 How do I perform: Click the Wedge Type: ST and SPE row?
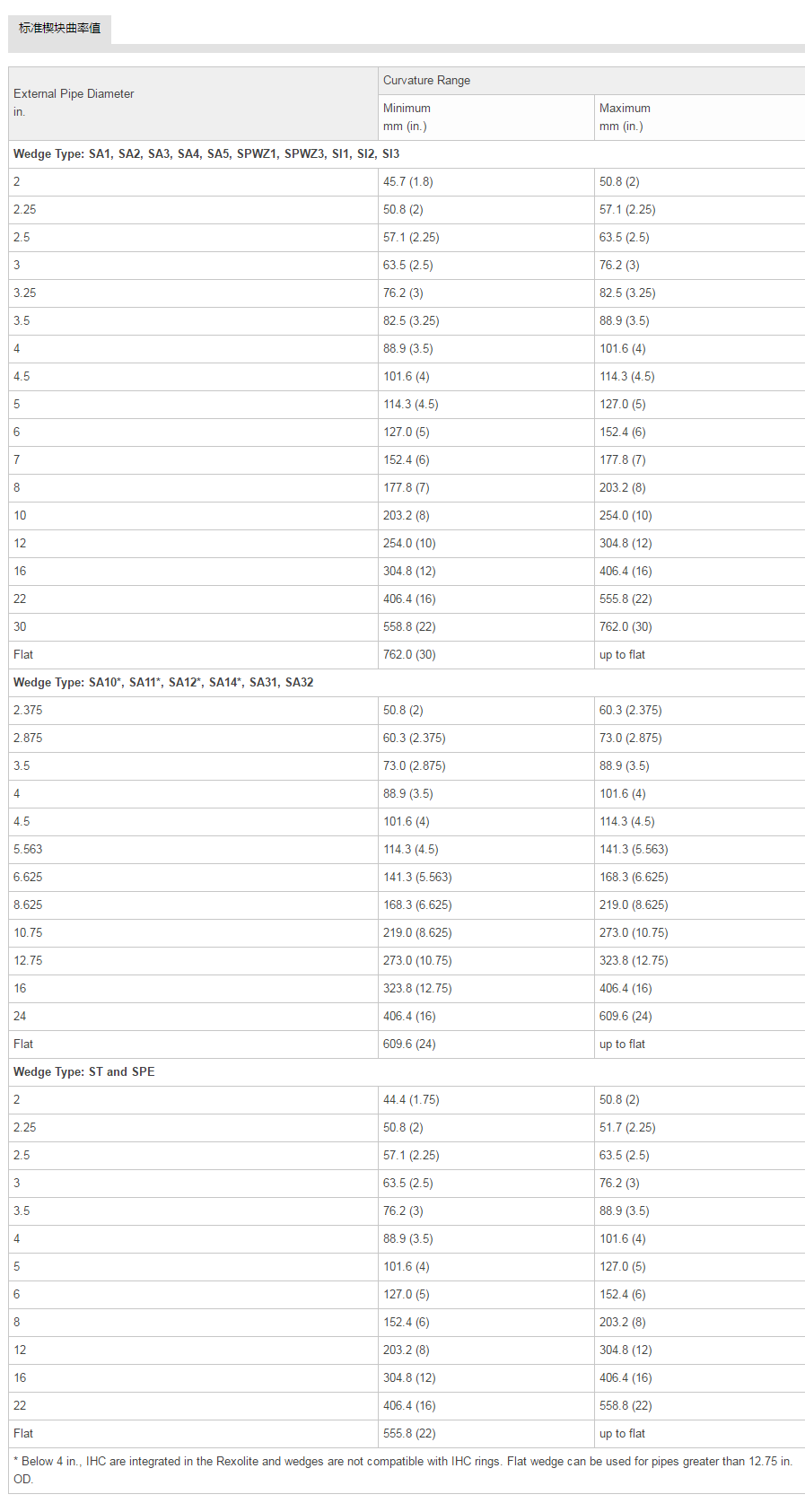[84, 1071]
